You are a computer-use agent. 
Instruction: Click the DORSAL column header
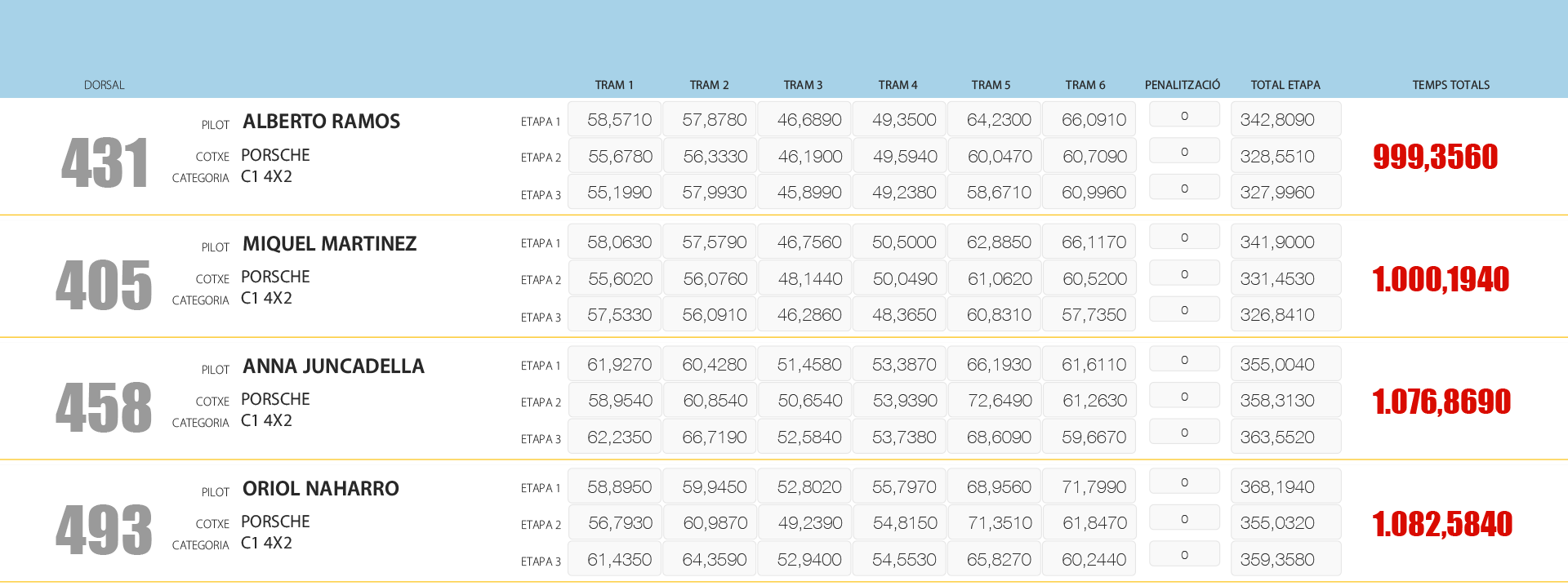pyautogui.click(x=105, y=85)
